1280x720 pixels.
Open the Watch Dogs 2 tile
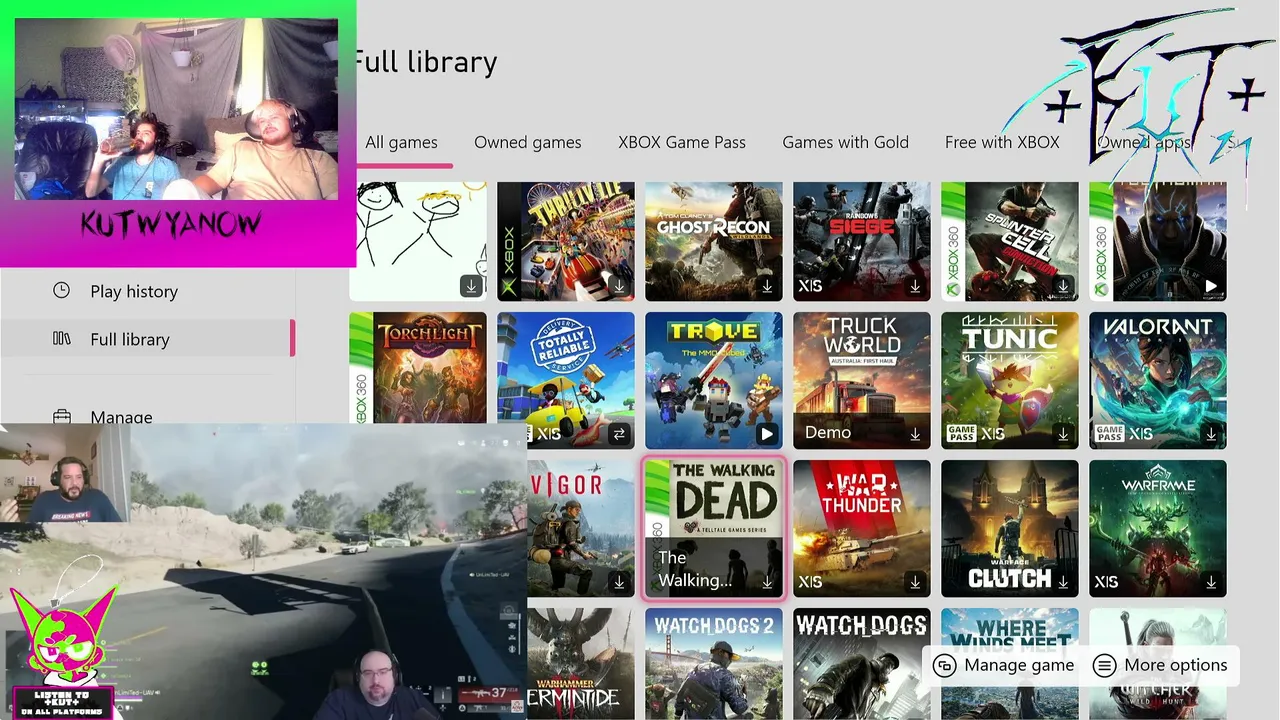coord(714,664)
